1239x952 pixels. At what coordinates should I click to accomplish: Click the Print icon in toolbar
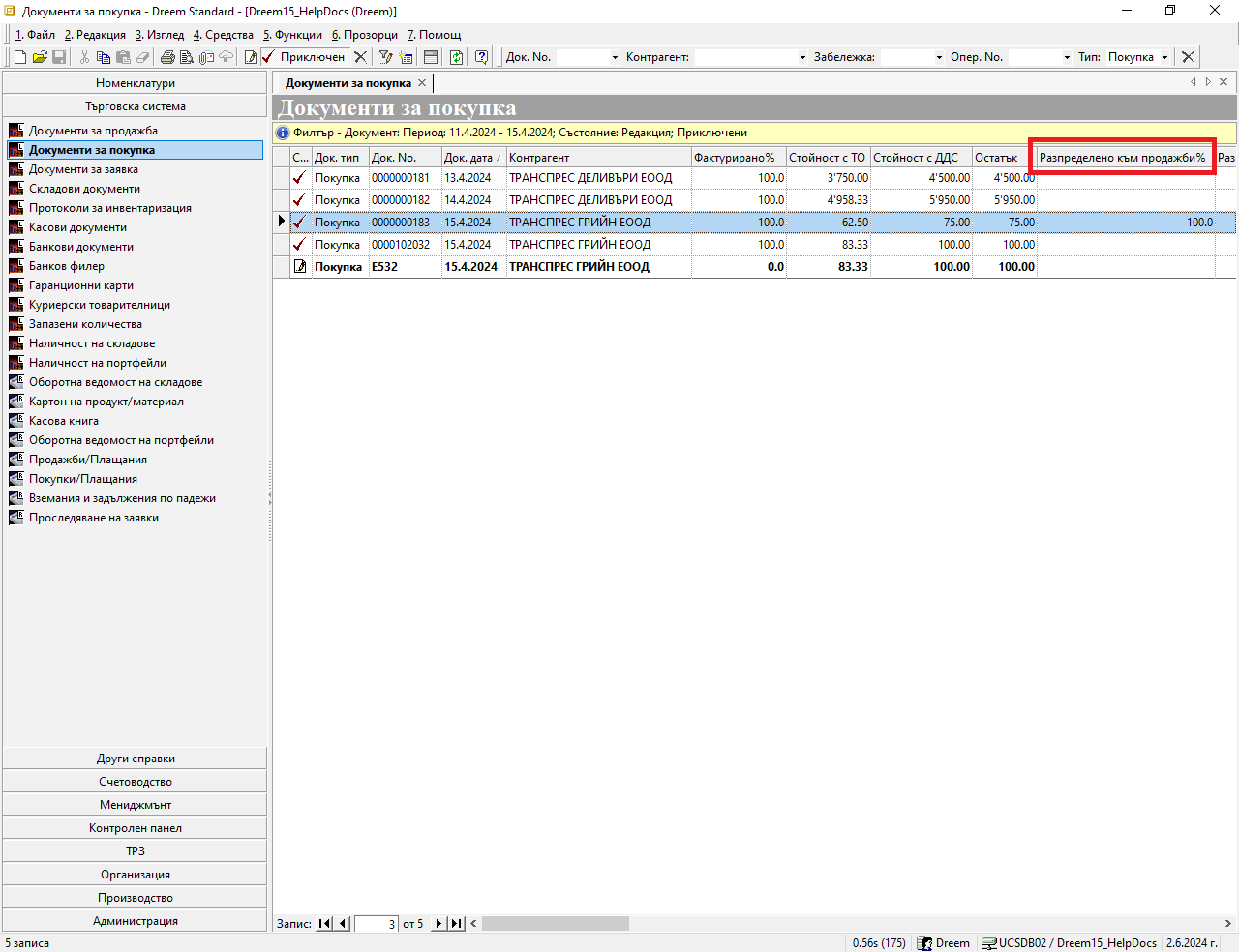pyautogui.click(x=167, y=58)
